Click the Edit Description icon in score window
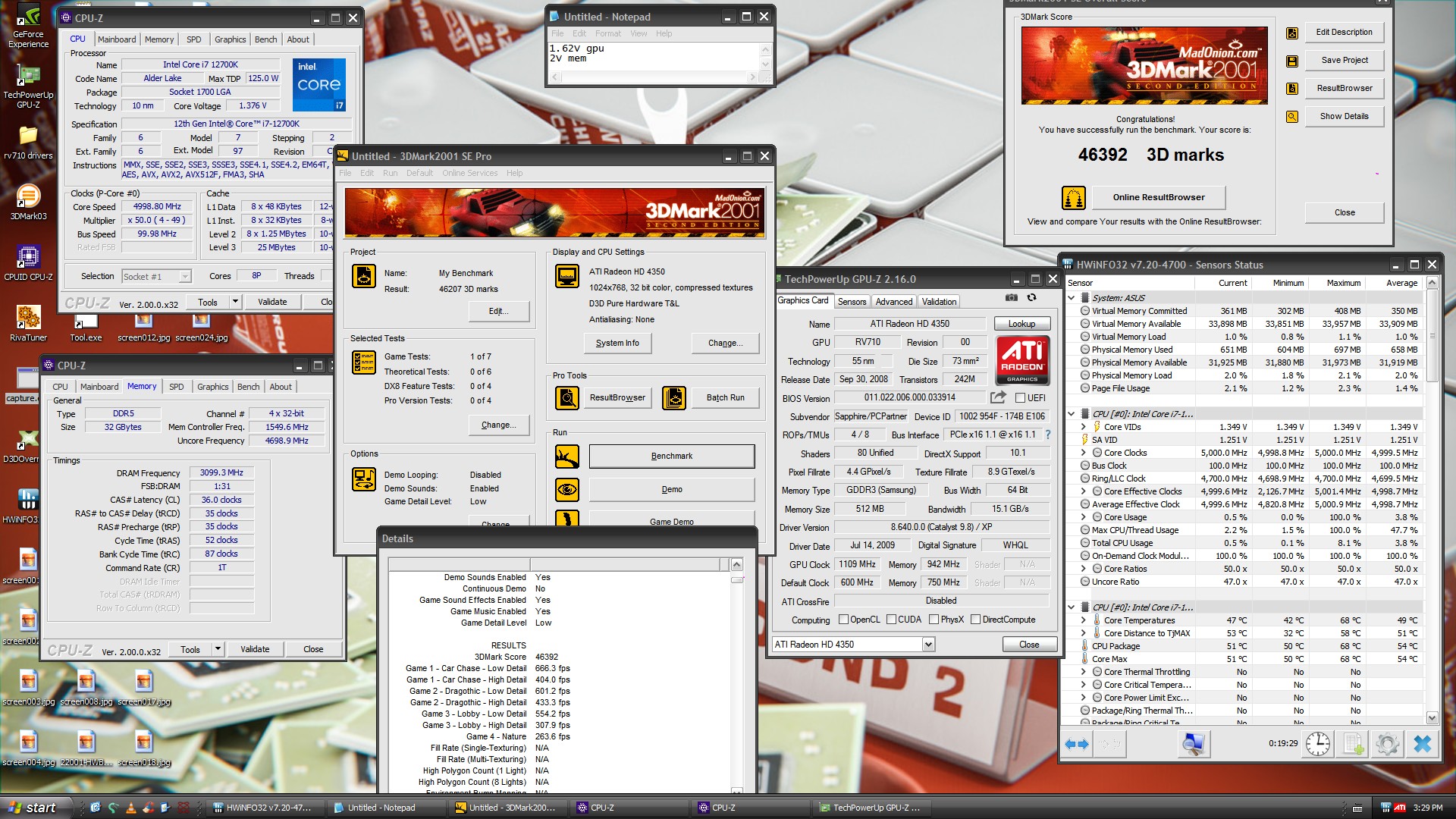 pos(1292,33)
